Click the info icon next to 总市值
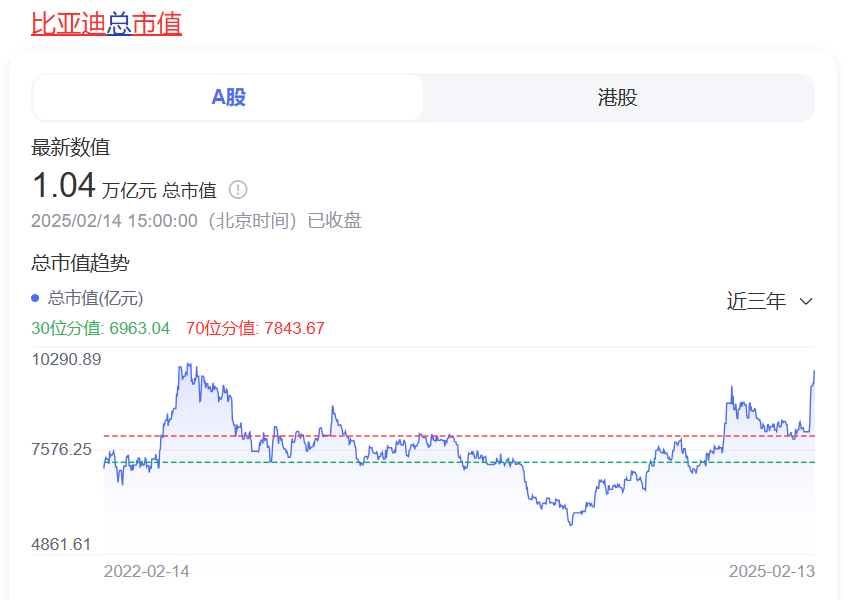The image size is (853, 600). pyautogui.click(x=239, y=189)
